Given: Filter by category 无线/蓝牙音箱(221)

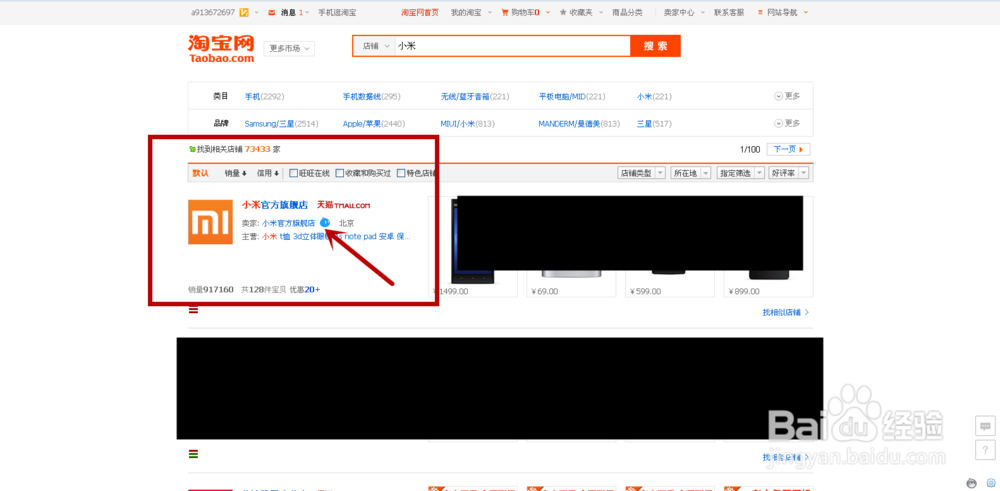Looking at the screenshot, I should [x=475, y=96].
